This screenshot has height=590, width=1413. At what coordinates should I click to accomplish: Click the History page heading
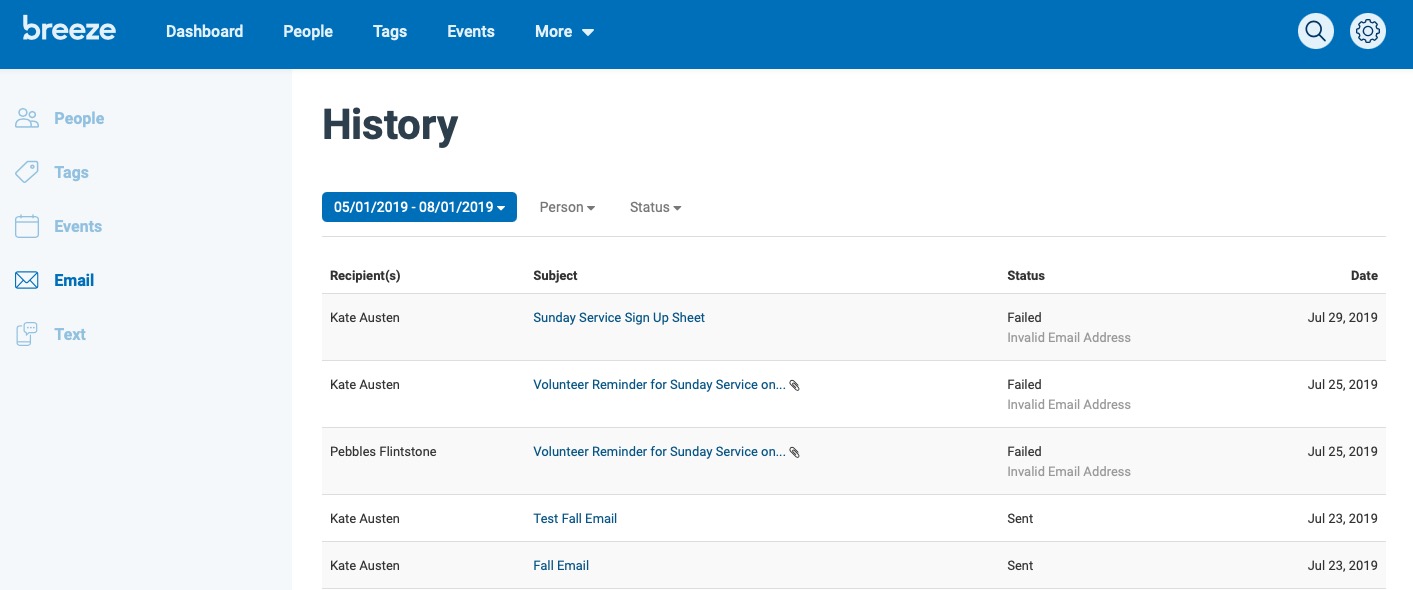[390, 126]
